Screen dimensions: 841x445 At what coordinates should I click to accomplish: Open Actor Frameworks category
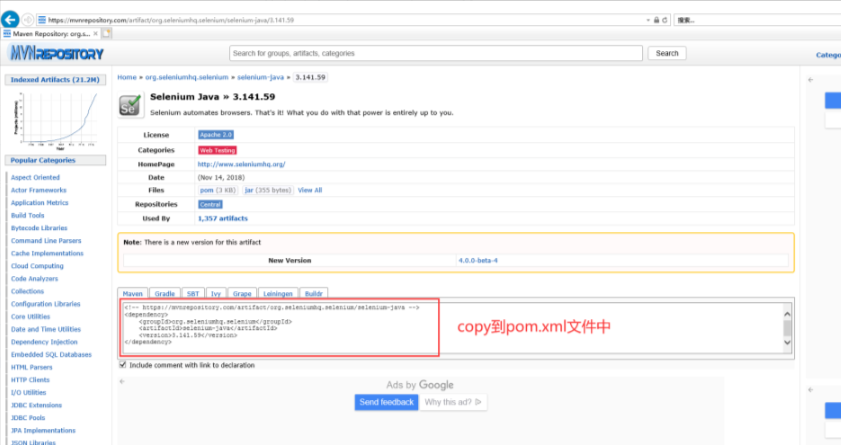point(39,190)
